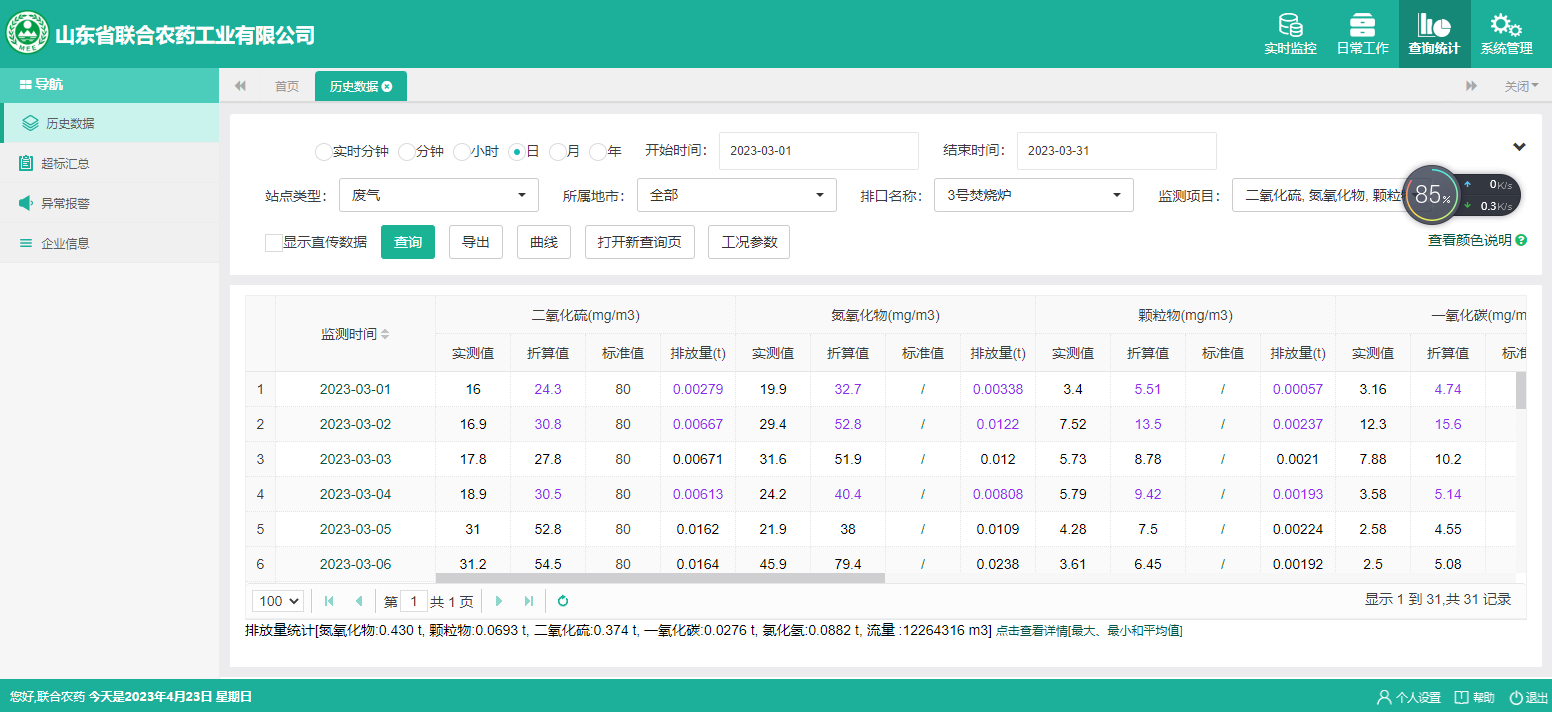The height and width of the screenshot is (712, 1552).
Task: Open the 查询统计 chart icon
Action: (1434, 25)
